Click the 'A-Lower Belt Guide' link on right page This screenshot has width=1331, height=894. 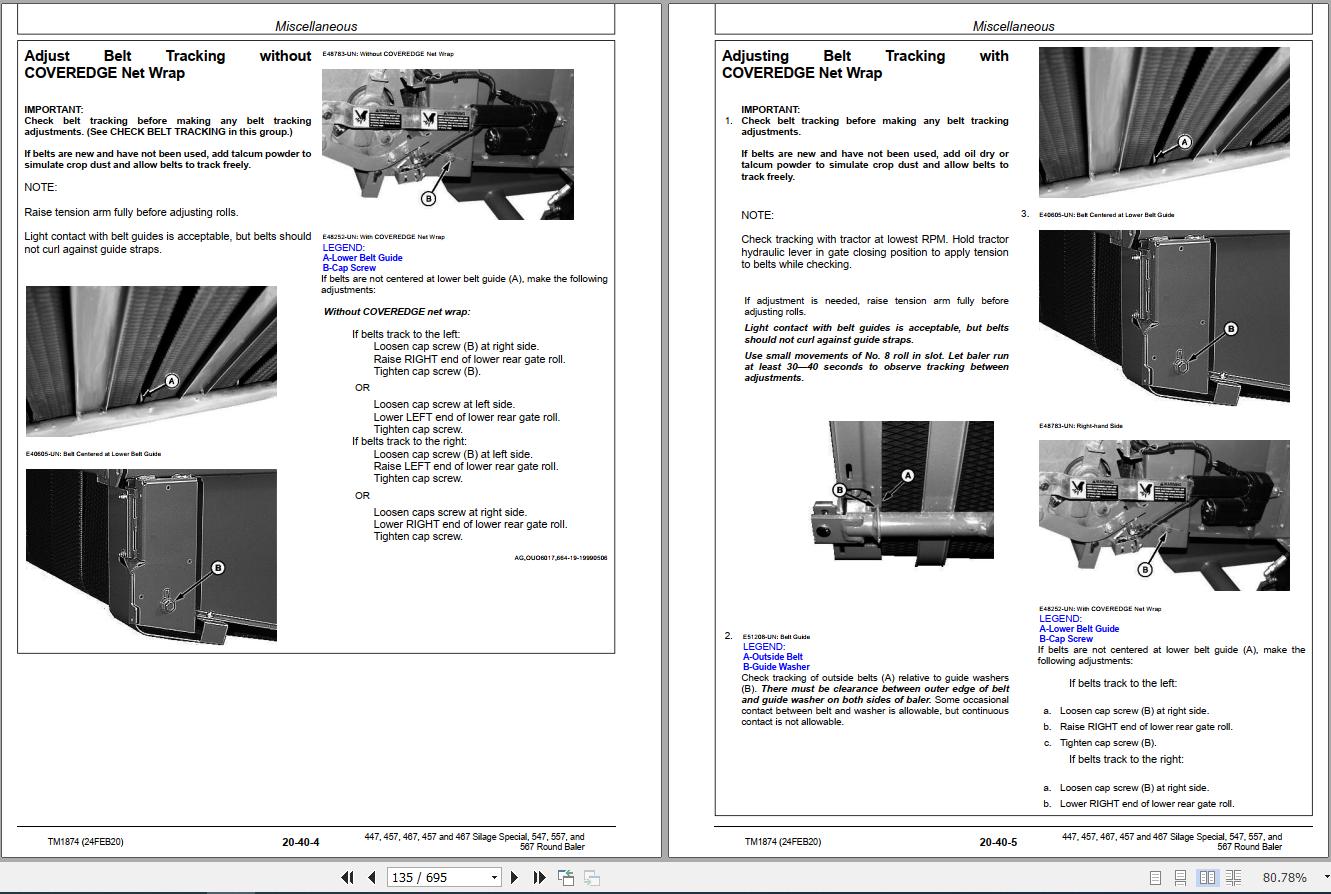[x=1079, y=629]
